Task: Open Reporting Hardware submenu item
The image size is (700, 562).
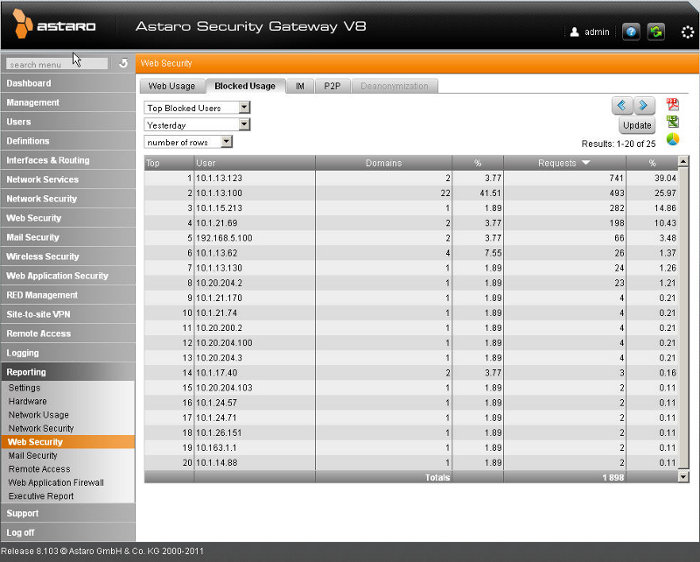Action: [68, 401]
